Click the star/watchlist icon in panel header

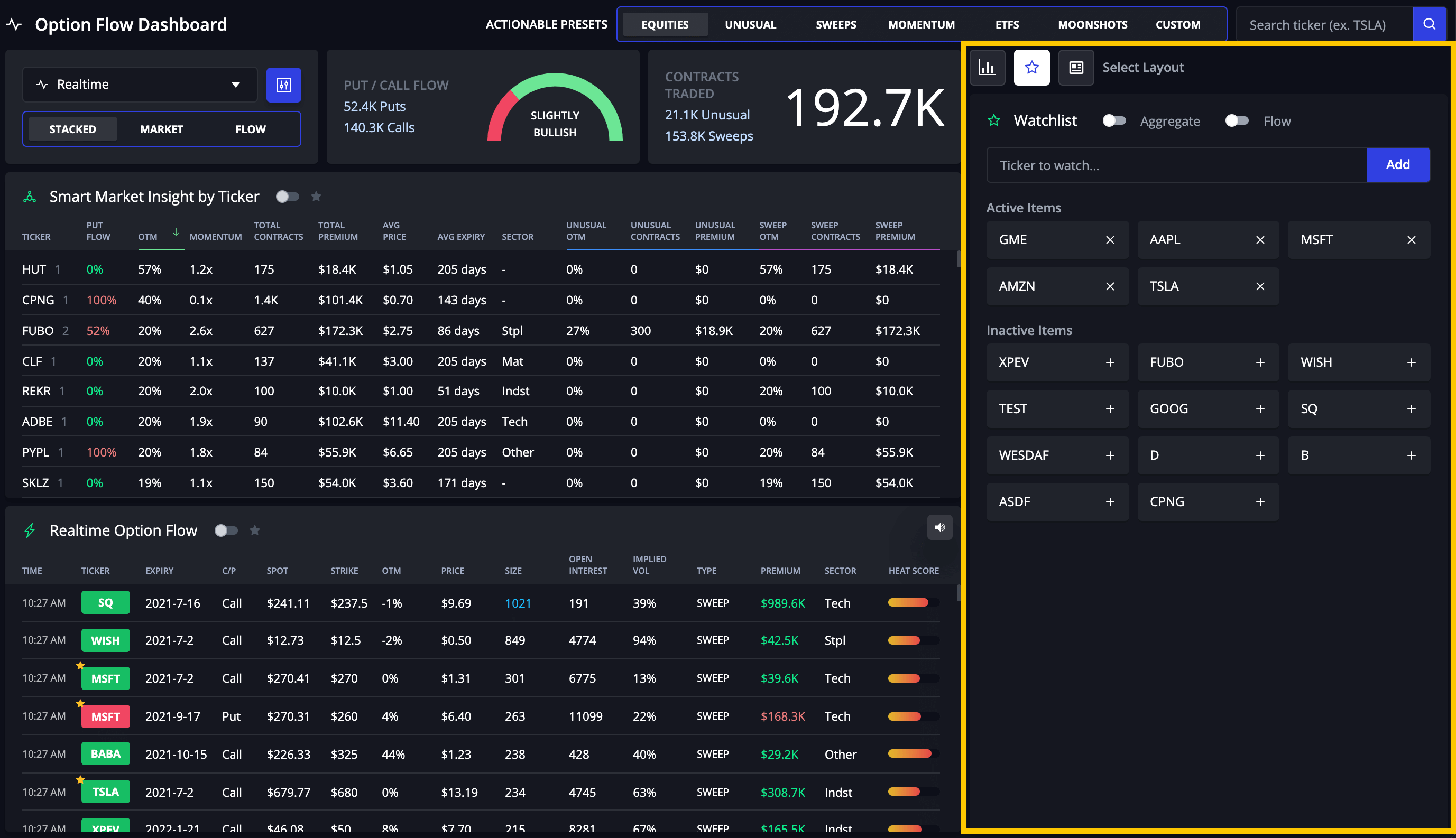pyautogui.click(x=1032, y=67)
